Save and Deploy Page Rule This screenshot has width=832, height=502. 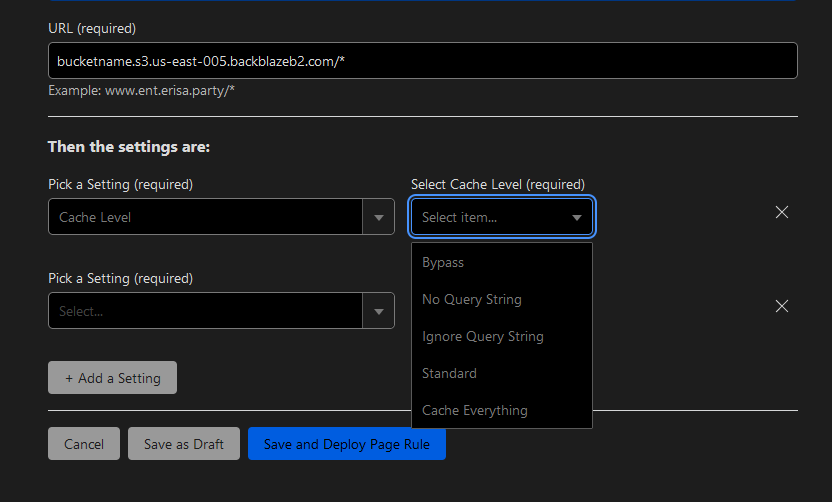click(346, 444)
